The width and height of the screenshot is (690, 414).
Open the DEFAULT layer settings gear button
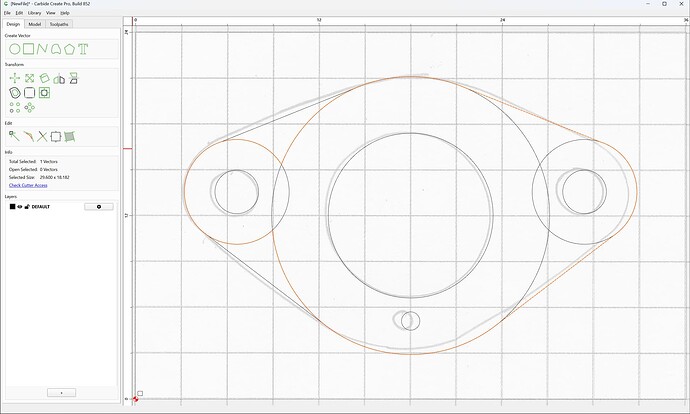click(x=99, y=207)
